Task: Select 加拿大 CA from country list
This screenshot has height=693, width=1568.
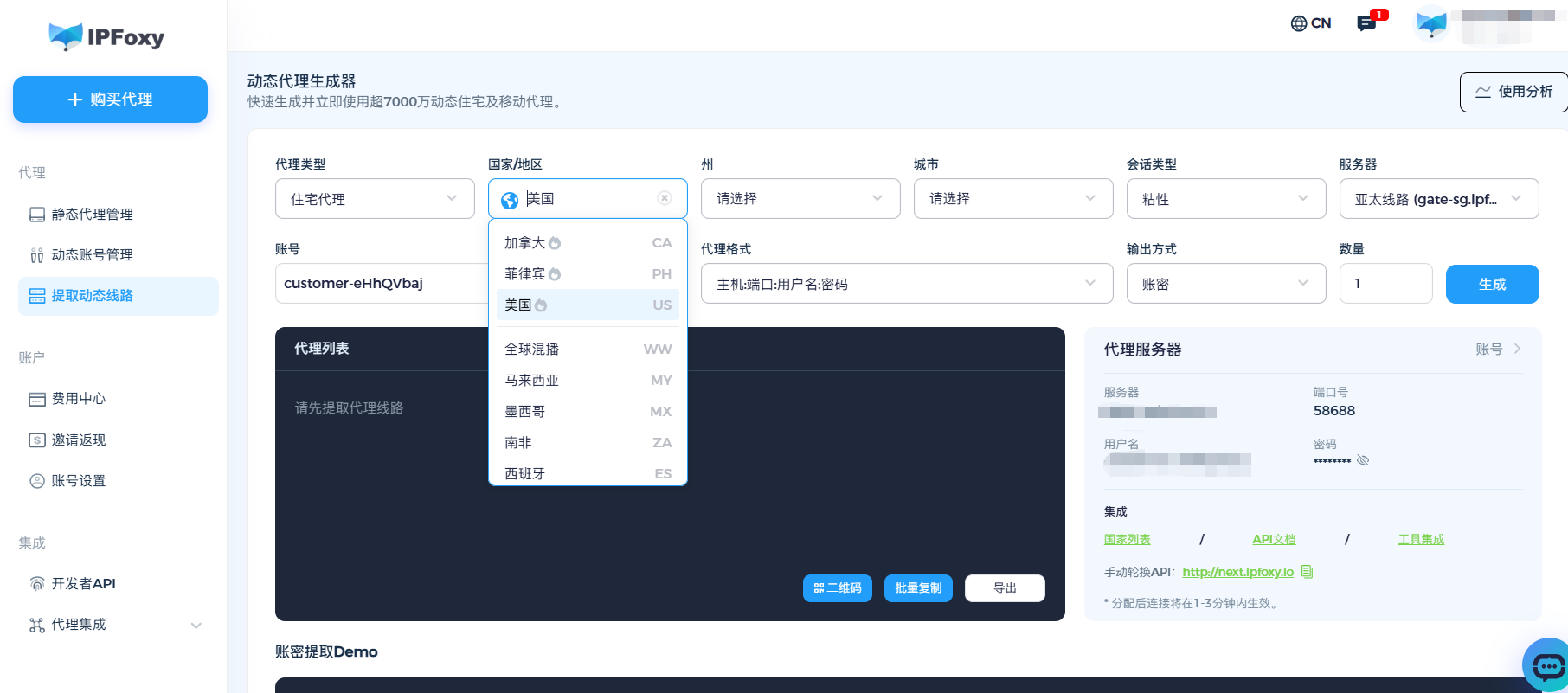Action: [588, 243]
